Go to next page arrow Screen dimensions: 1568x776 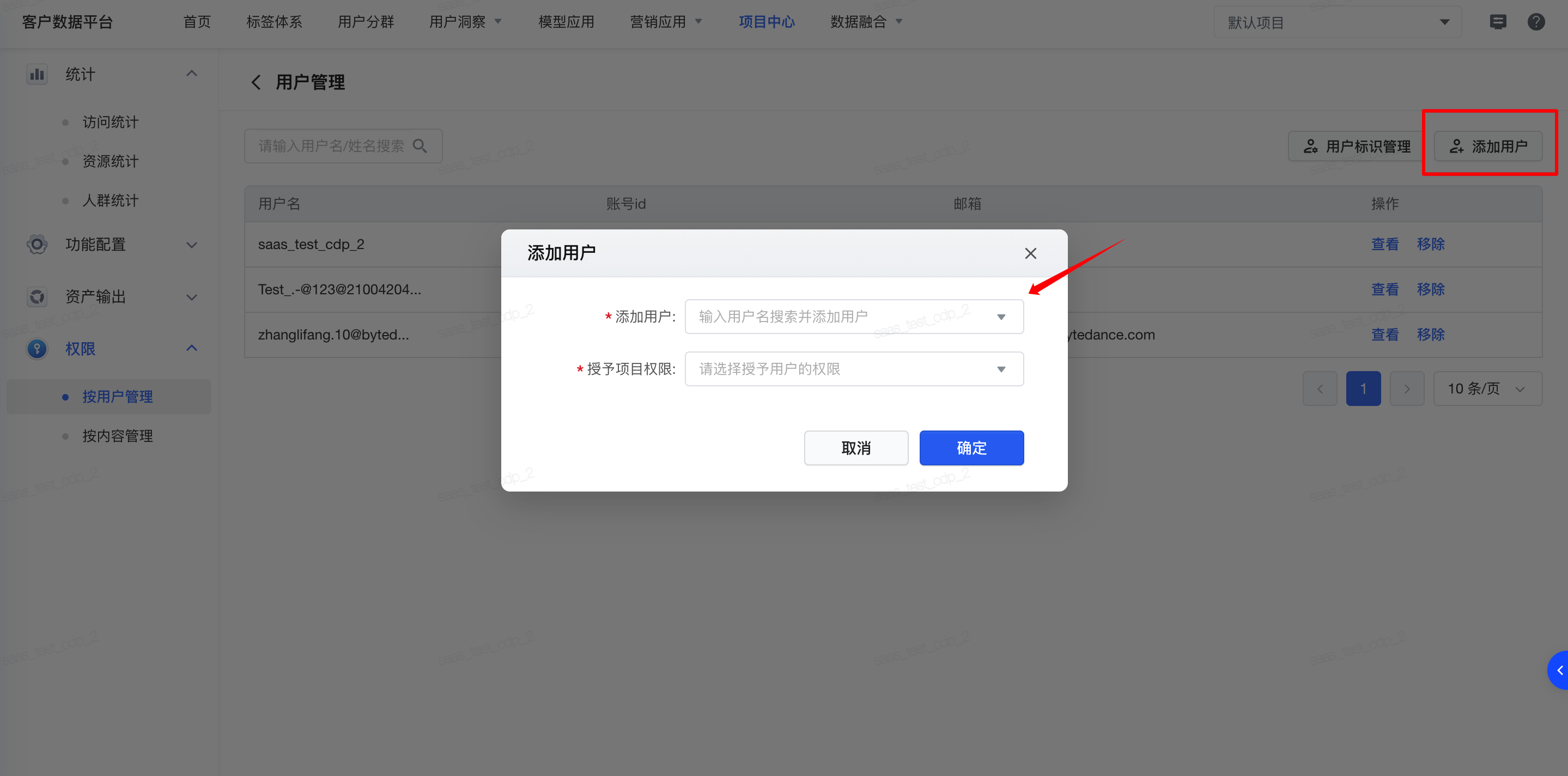tap(1407, 389)
